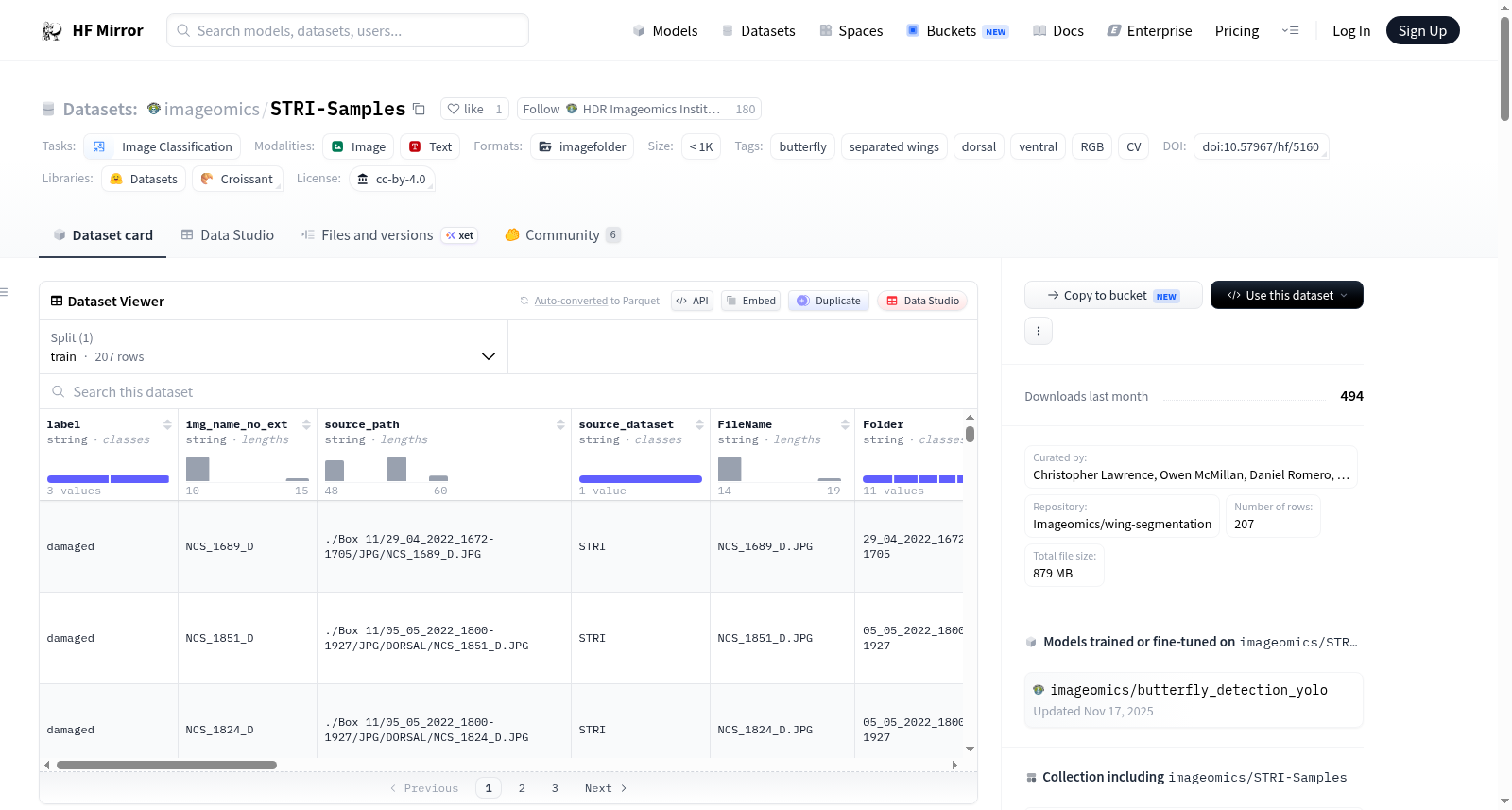Click the source_dataset histogram bar
1512x810 pixels.
[x=641, y=479]
